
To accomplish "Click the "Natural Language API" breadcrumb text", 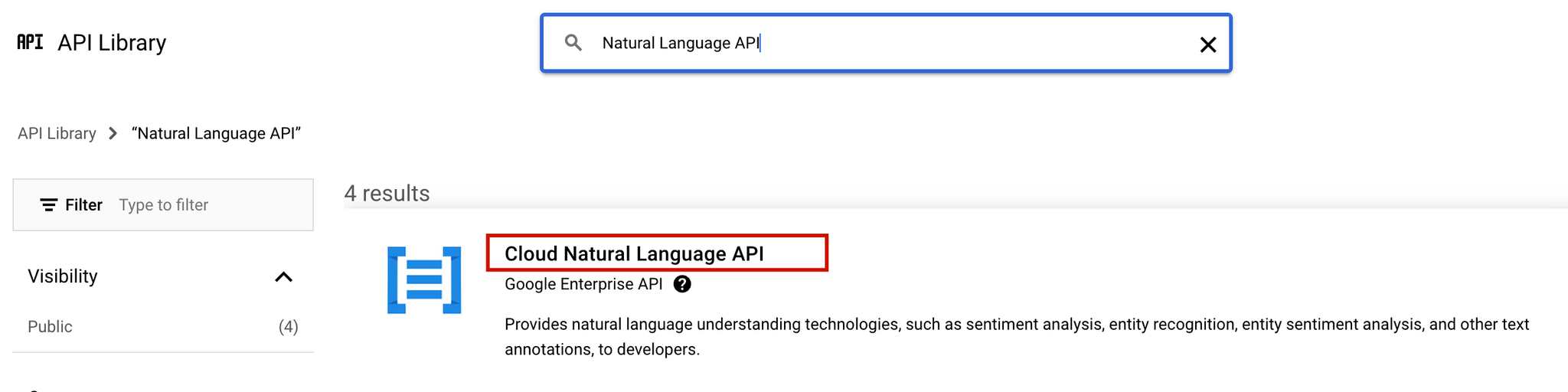I will tap(217, 133).
